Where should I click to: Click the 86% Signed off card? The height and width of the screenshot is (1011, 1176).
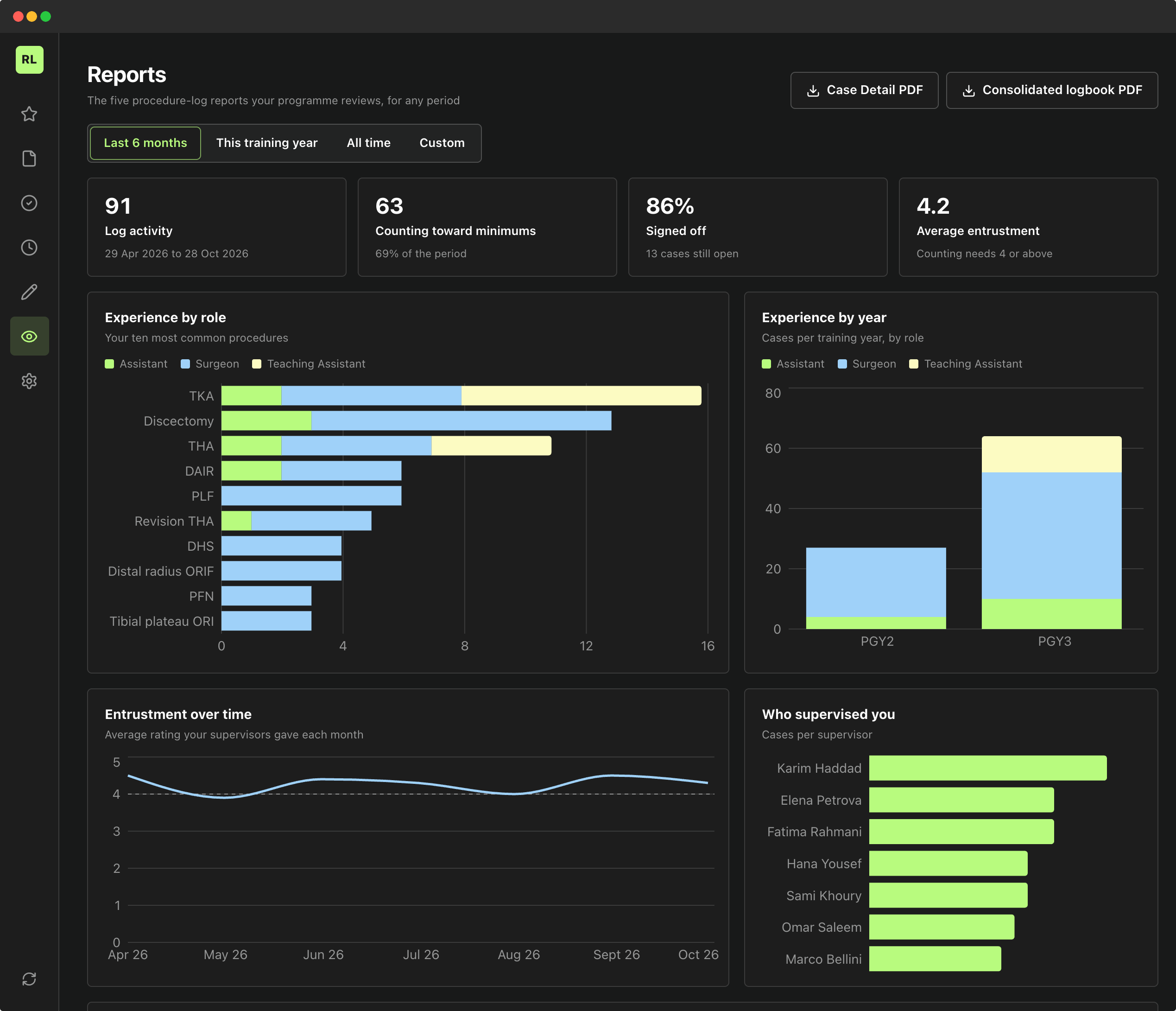pos(758,227)
